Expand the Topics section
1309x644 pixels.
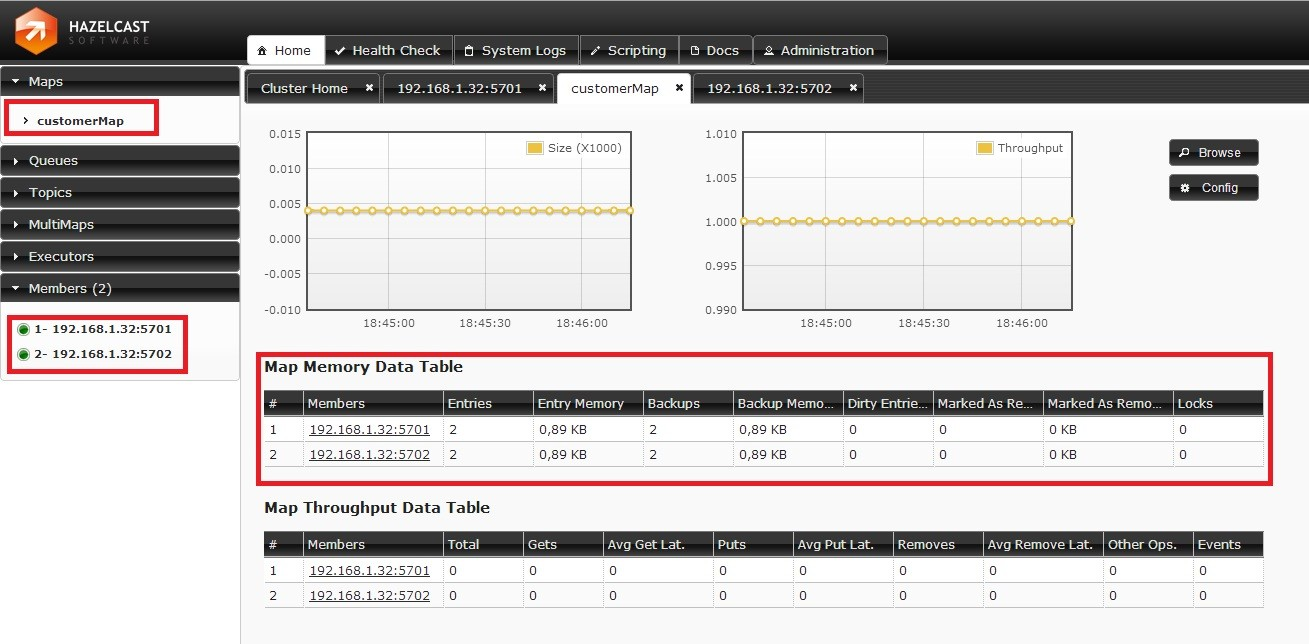coord(120,192)
